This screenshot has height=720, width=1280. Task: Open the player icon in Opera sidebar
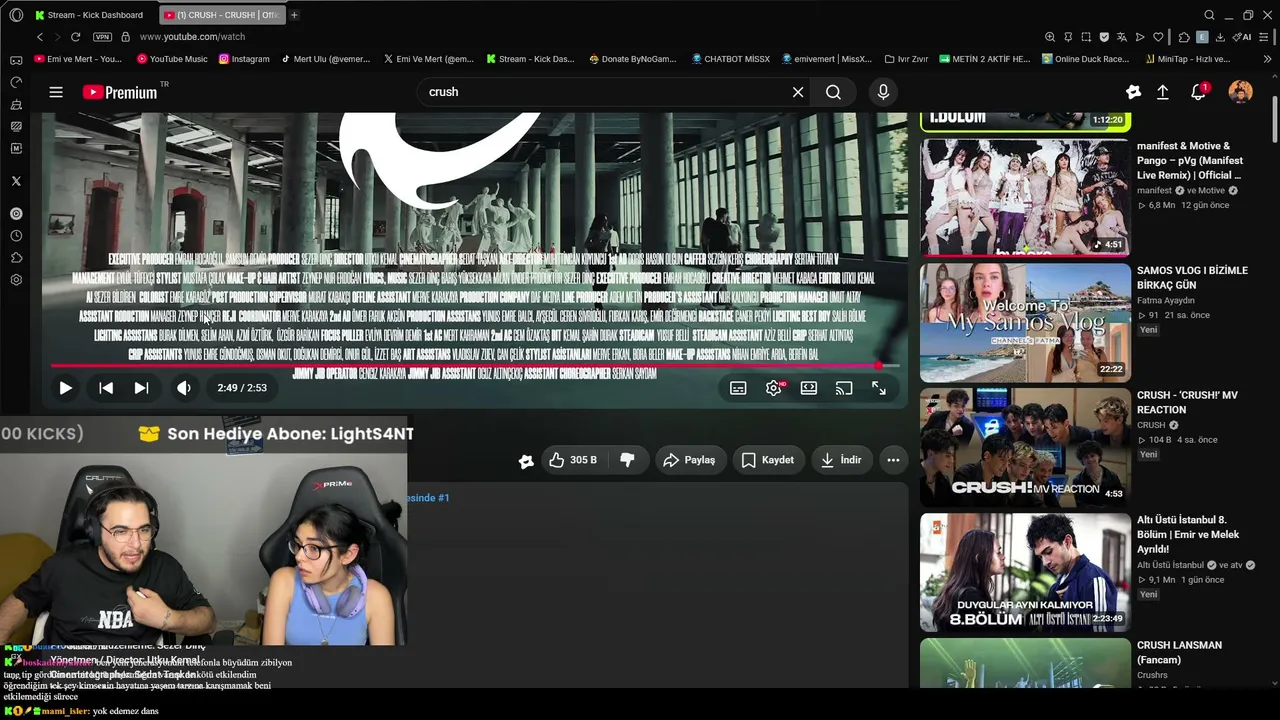(16, 214)
